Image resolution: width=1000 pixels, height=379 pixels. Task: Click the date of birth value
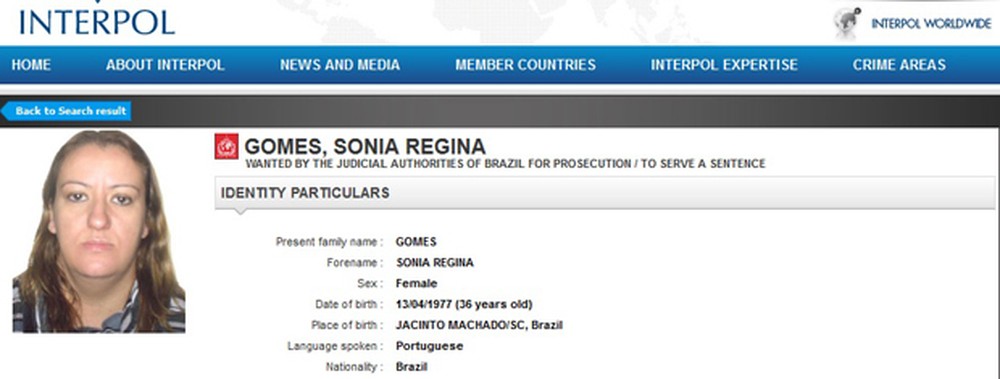click(464, 304)
